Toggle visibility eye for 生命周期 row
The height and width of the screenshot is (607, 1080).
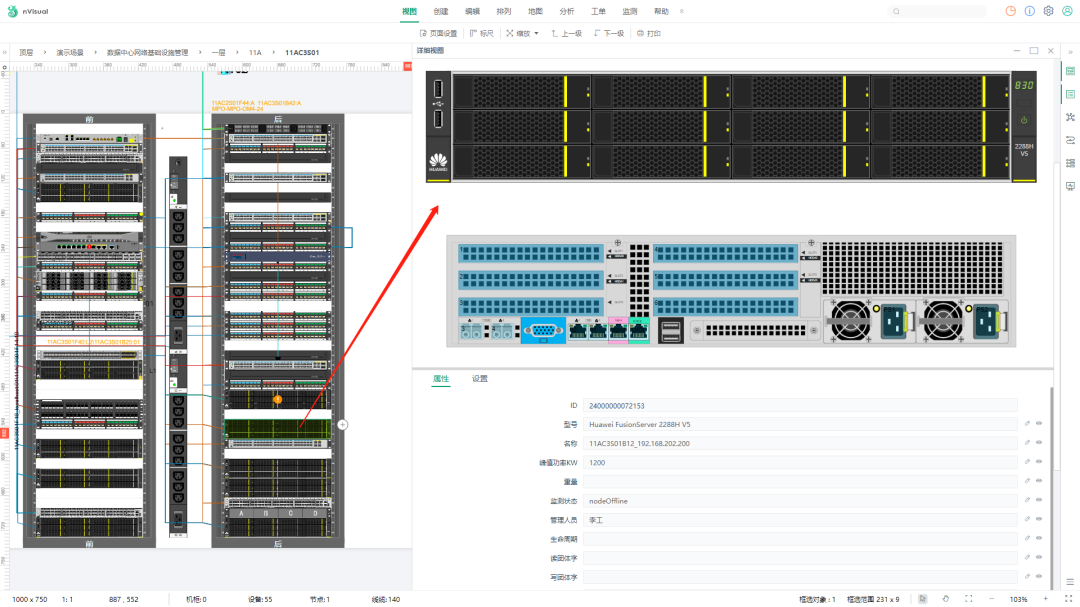1039,538
